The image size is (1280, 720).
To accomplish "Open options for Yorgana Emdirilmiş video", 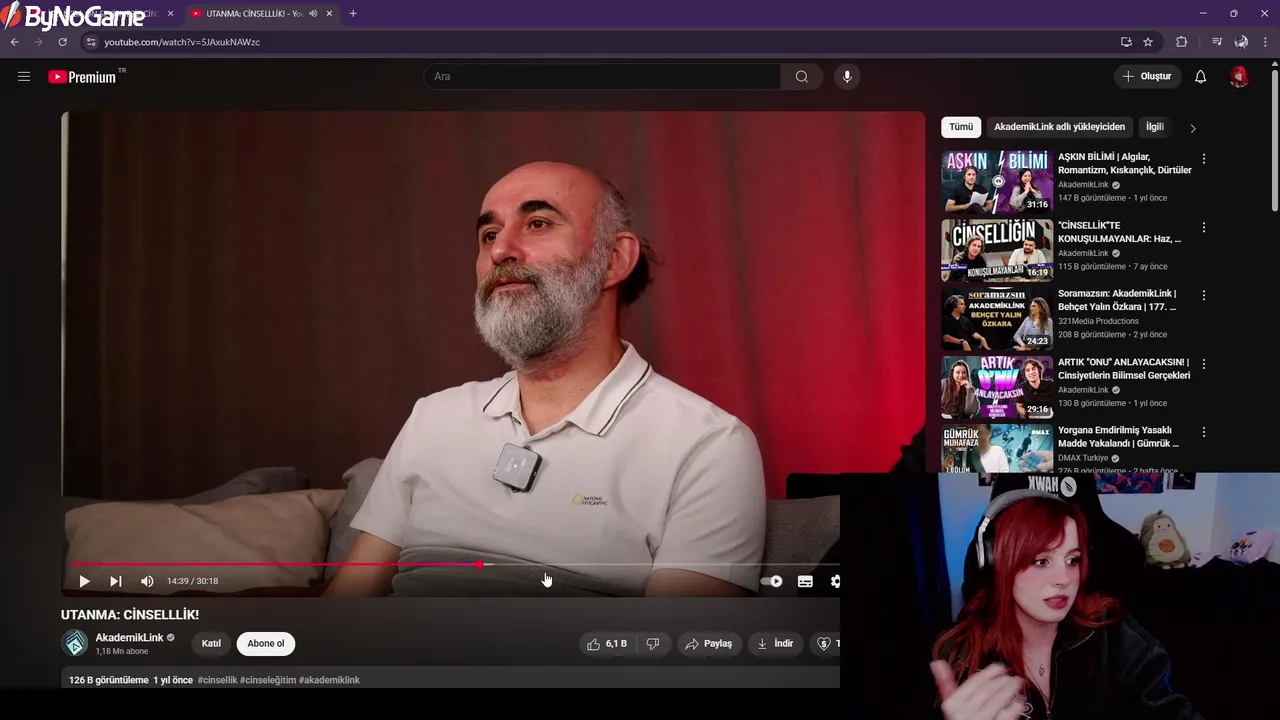I will [1204, 432].
